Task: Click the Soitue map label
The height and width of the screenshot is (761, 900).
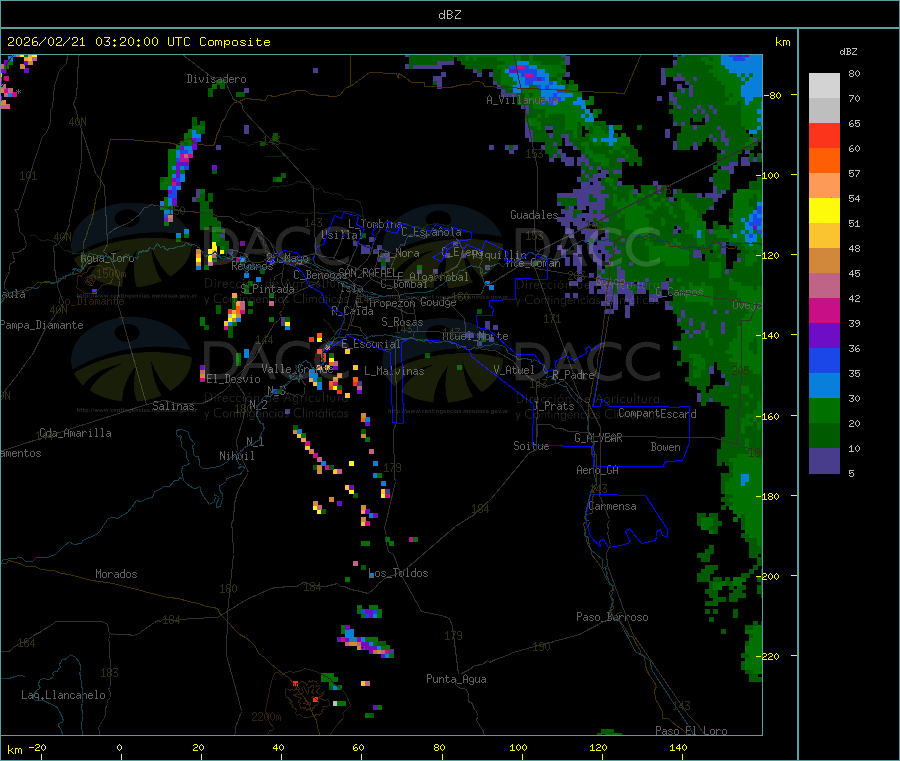Action: 531,446
